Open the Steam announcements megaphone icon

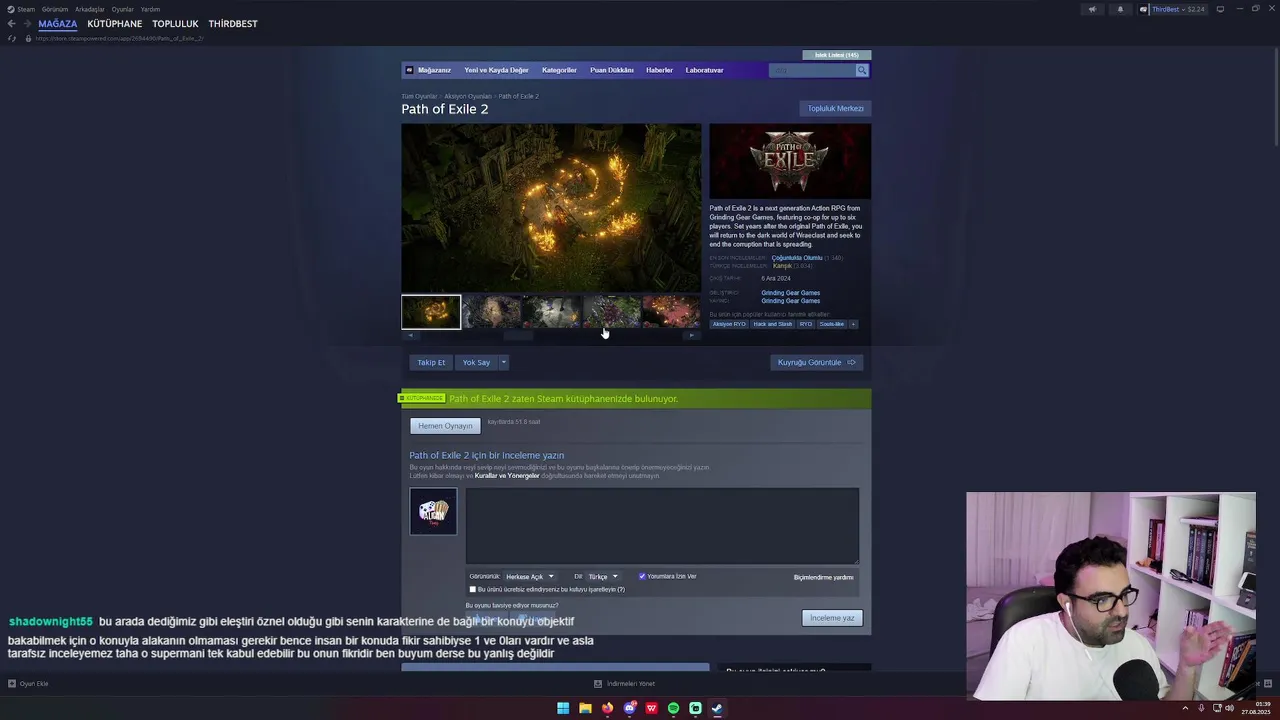(1092, 9)
